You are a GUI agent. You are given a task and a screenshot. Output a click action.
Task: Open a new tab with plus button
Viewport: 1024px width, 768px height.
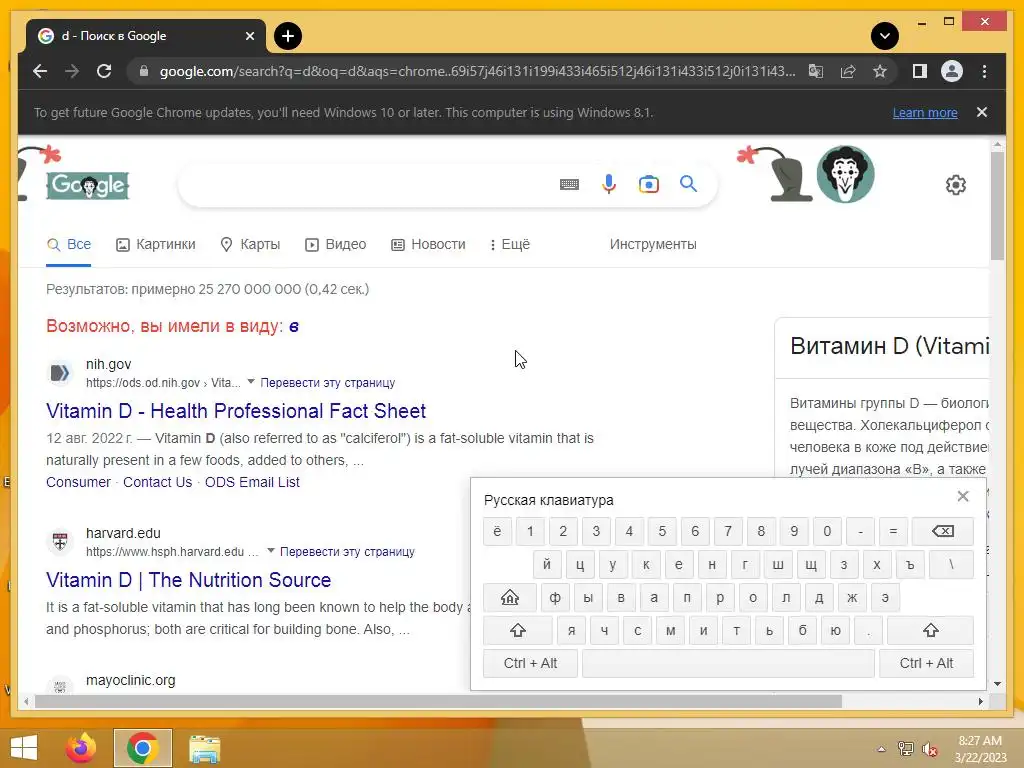[288, 36]
